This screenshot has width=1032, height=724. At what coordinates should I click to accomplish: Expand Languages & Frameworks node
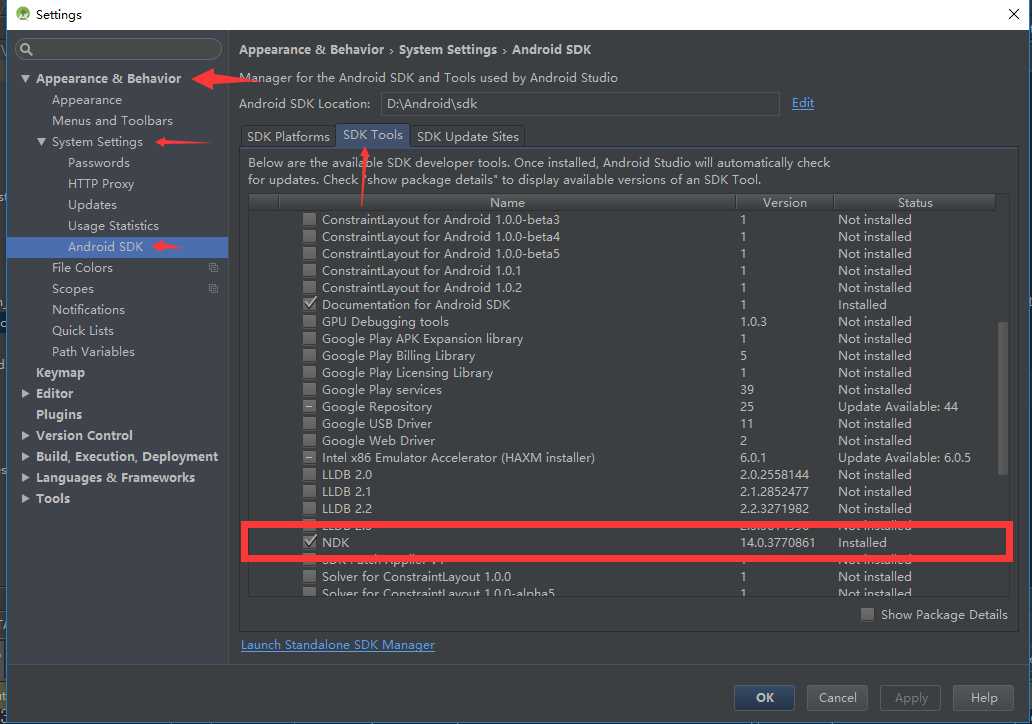tap(25, 478)
